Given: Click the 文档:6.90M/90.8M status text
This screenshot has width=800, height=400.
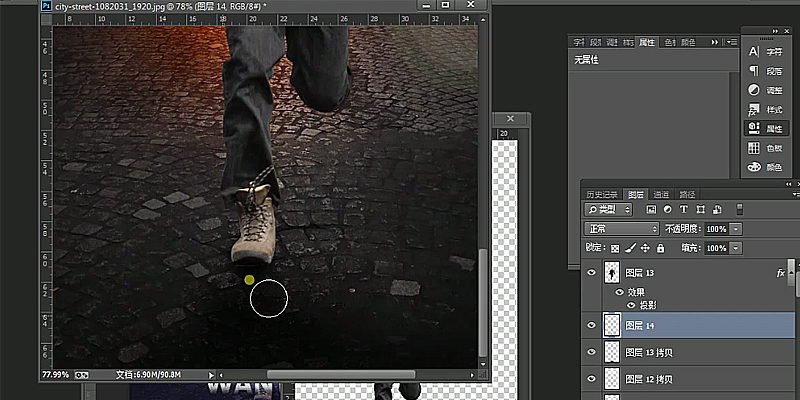Looking at the screenshot, I should tap(148, 375).
